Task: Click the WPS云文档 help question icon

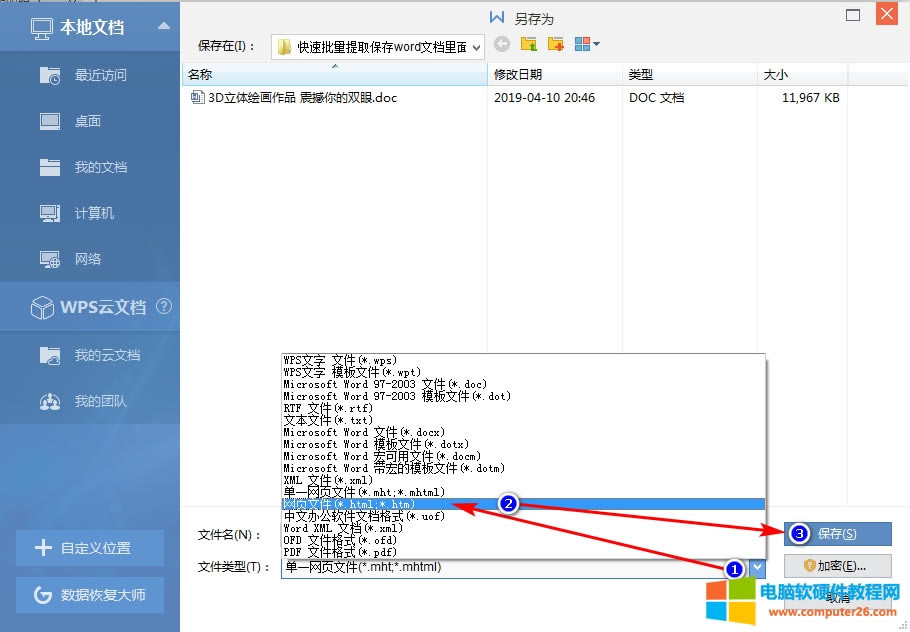Action: click(x=165, y=306)
